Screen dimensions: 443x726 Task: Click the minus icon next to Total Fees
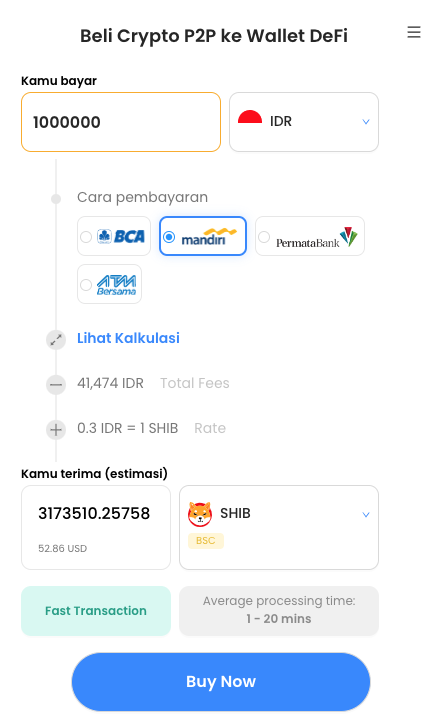pos(56,384)
